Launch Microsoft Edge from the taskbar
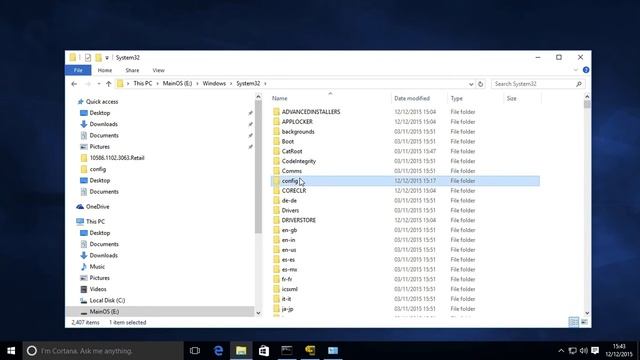 coord(218,351)
